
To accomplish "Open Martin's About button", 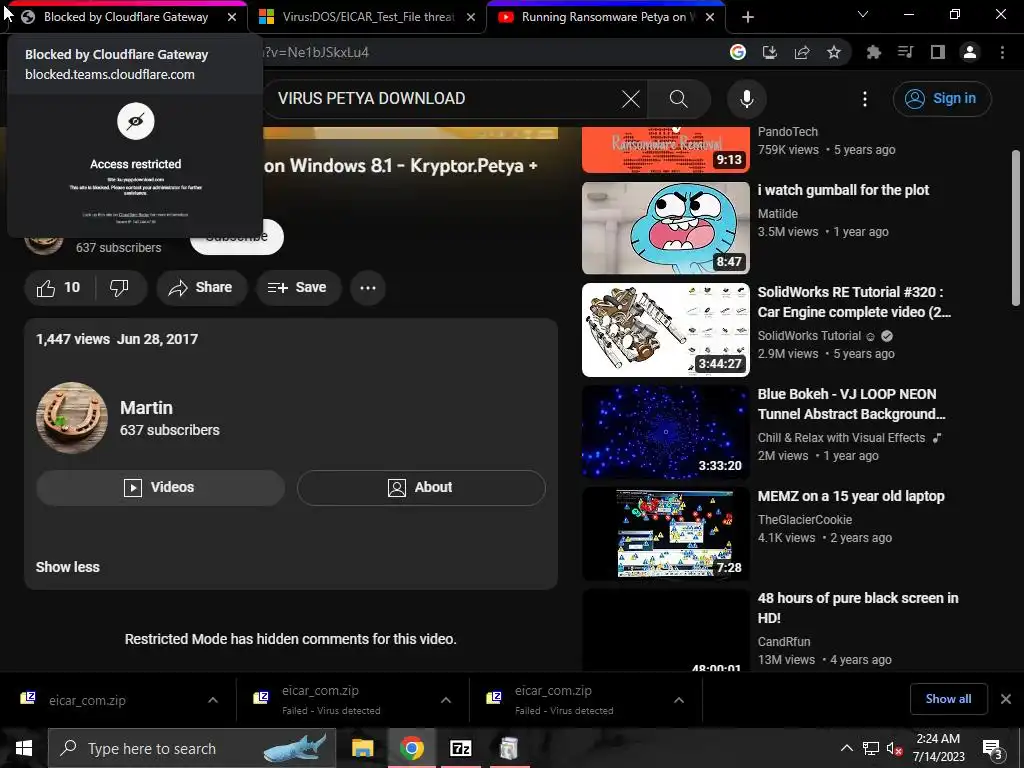I will pyautogui.click(x=421, y=487).
